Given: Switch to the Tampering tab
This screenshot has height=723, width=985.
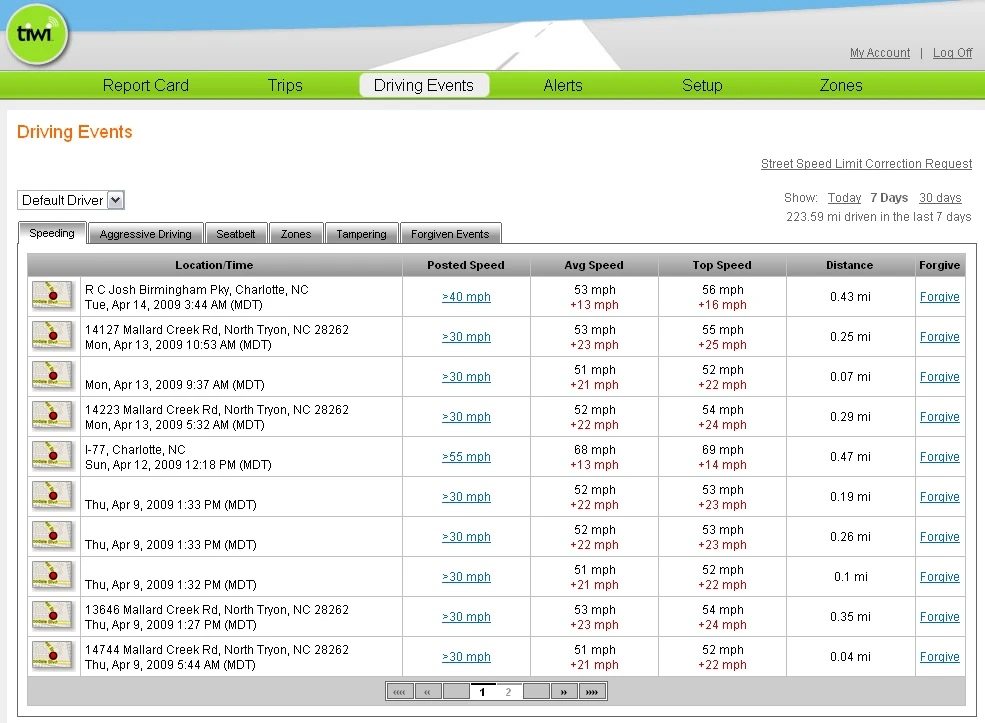Looking at the screenshot, I should point(361,233).
